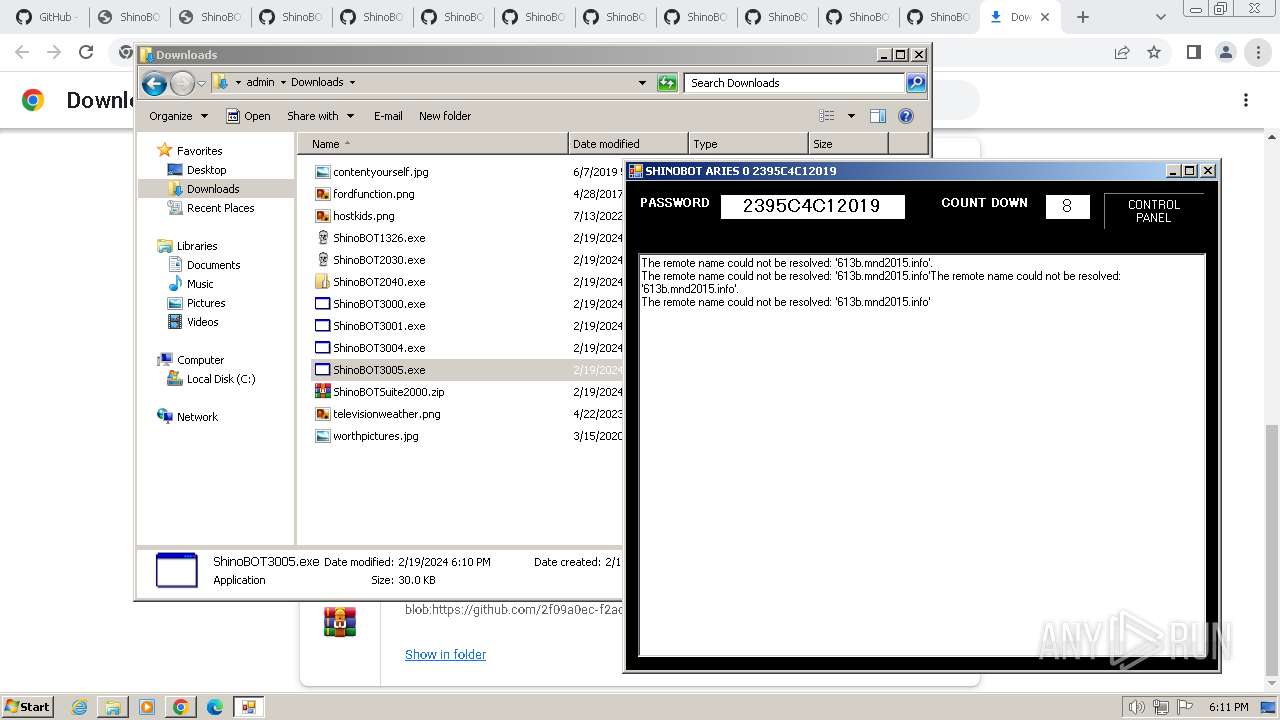The height and width of the screenshot is (720, 1280).
Task: Switch to the ShinoBOT taskbar button
Action: [248, 707]
